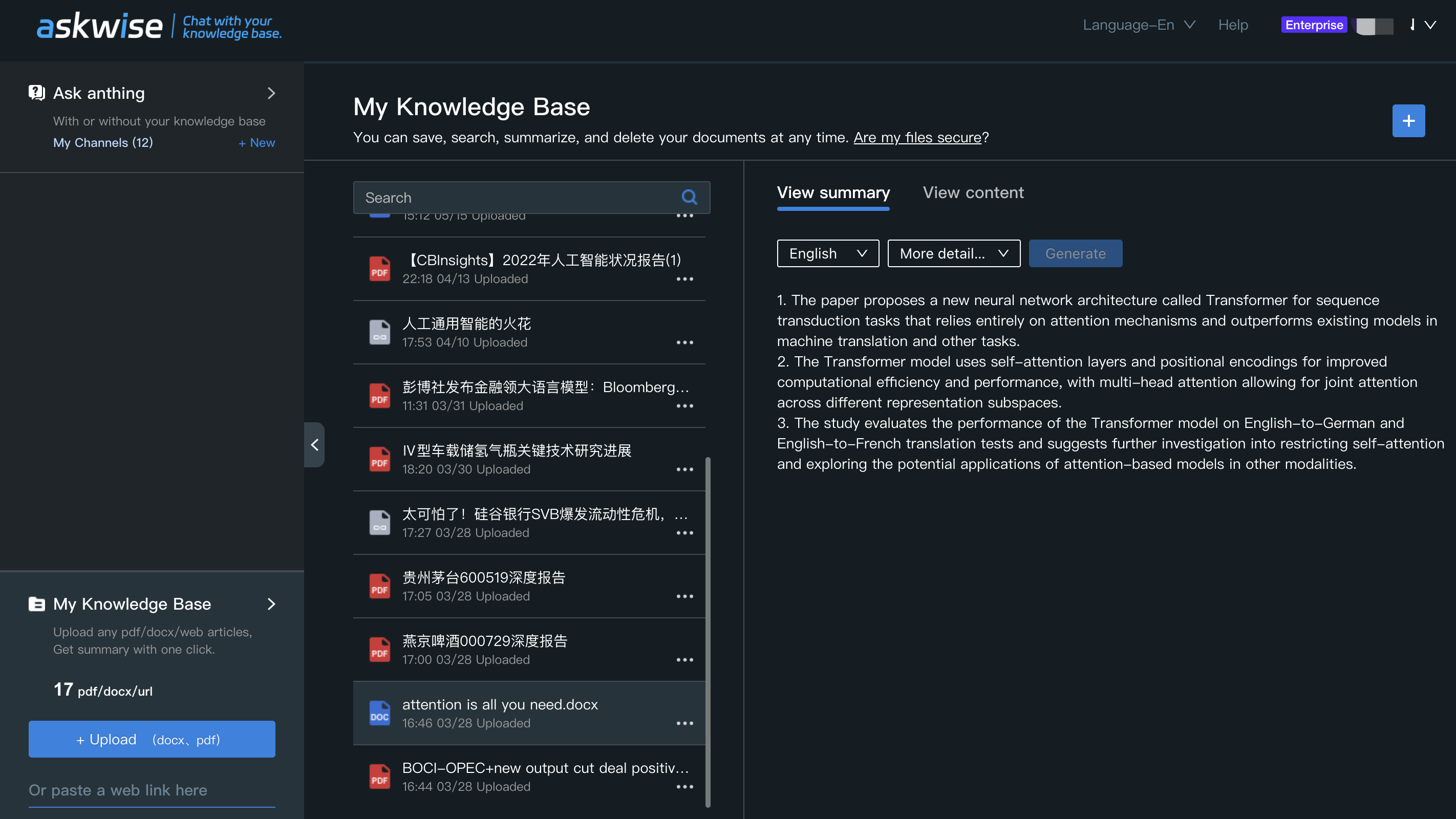Open the user account dropdown arrow

pyautogui.click(x=1430, y=25)
